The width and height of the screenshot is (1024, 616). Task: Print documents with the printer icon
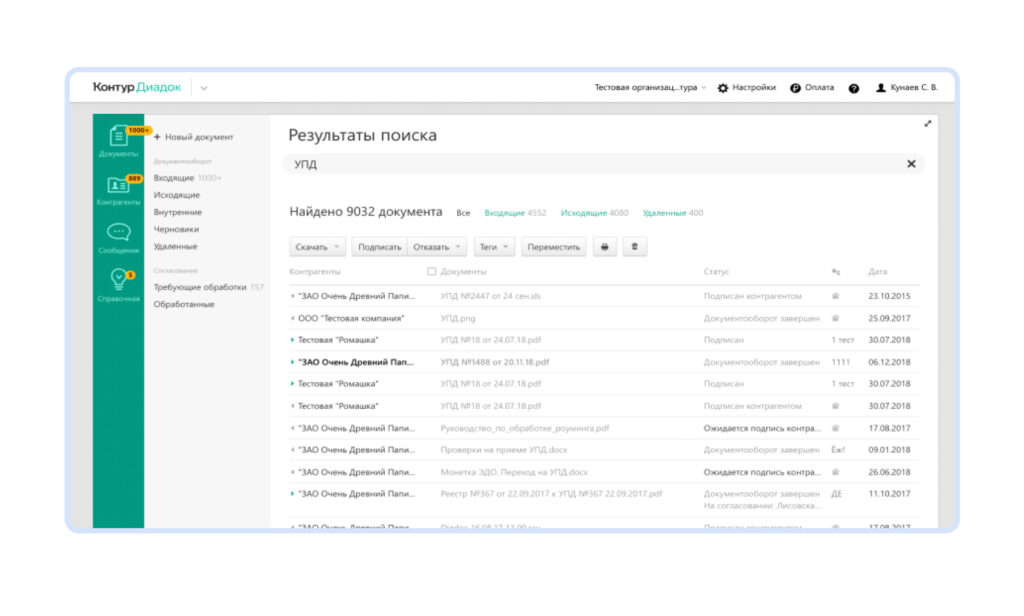point(604,245)
